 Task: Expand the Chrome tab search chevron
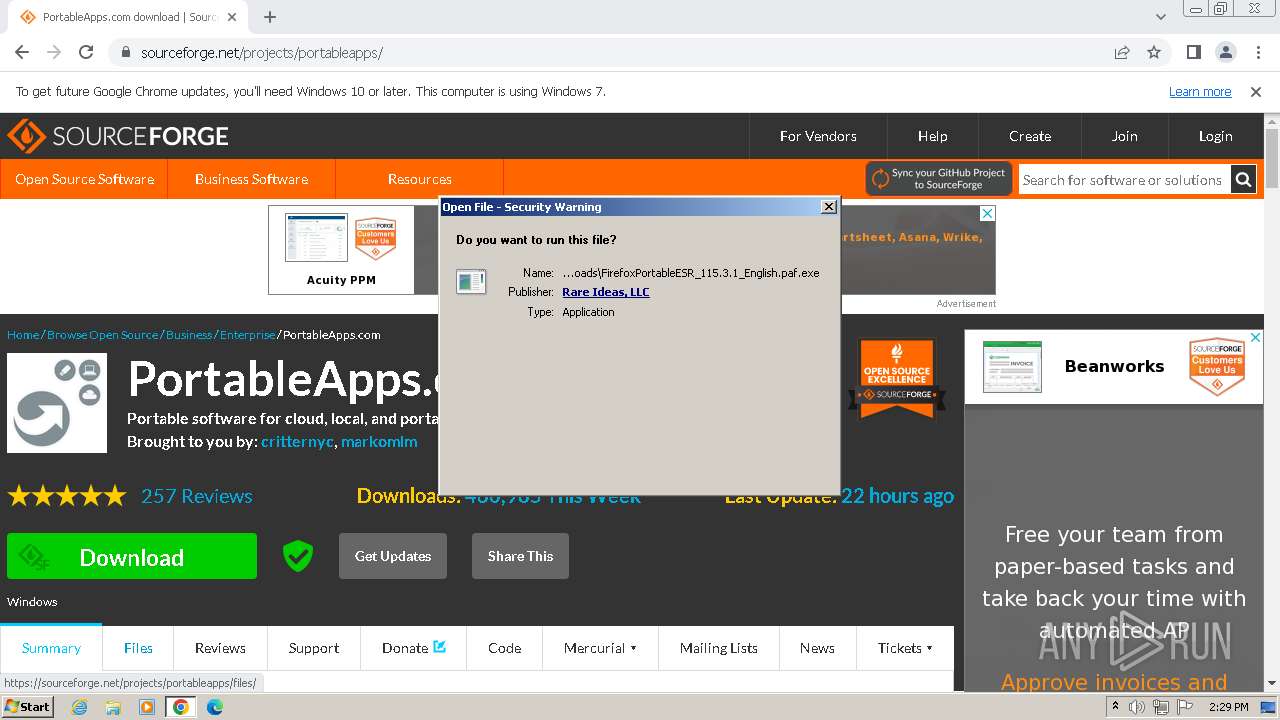tap(1161, 17)
